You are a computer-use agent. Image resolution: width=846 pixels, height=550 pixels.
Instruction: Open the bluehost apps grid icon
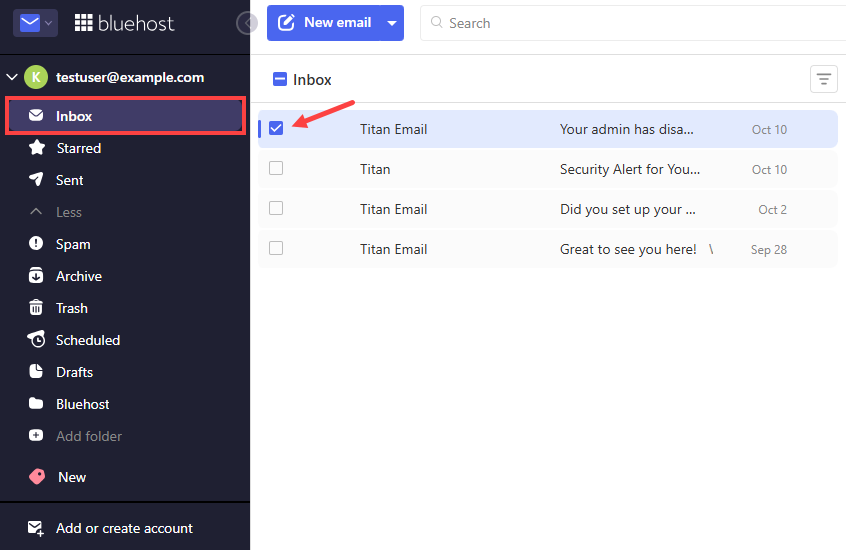tap(83, 23)
